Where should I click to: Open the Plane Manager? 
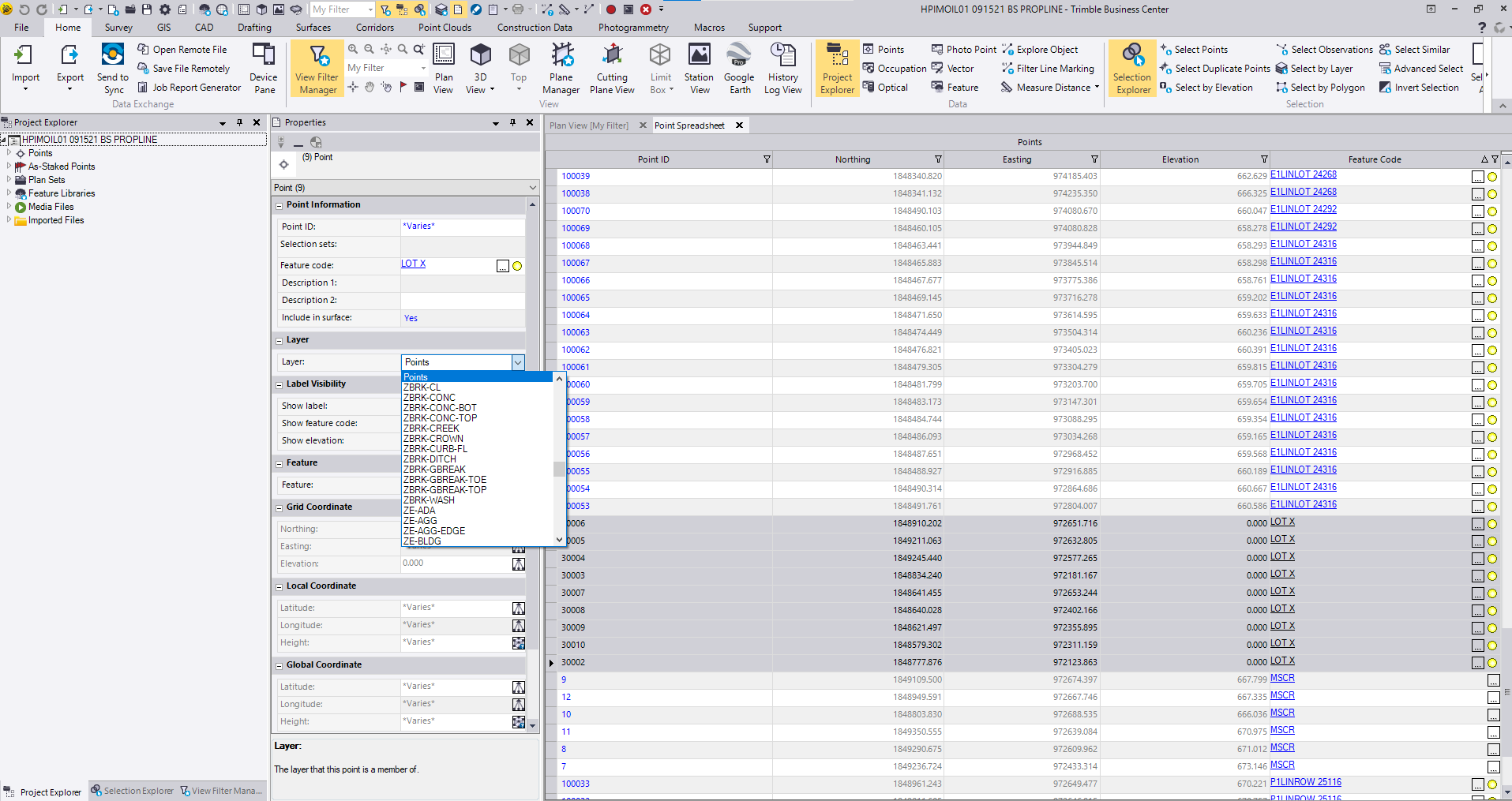pyautogui.click(x=561, y=68)
